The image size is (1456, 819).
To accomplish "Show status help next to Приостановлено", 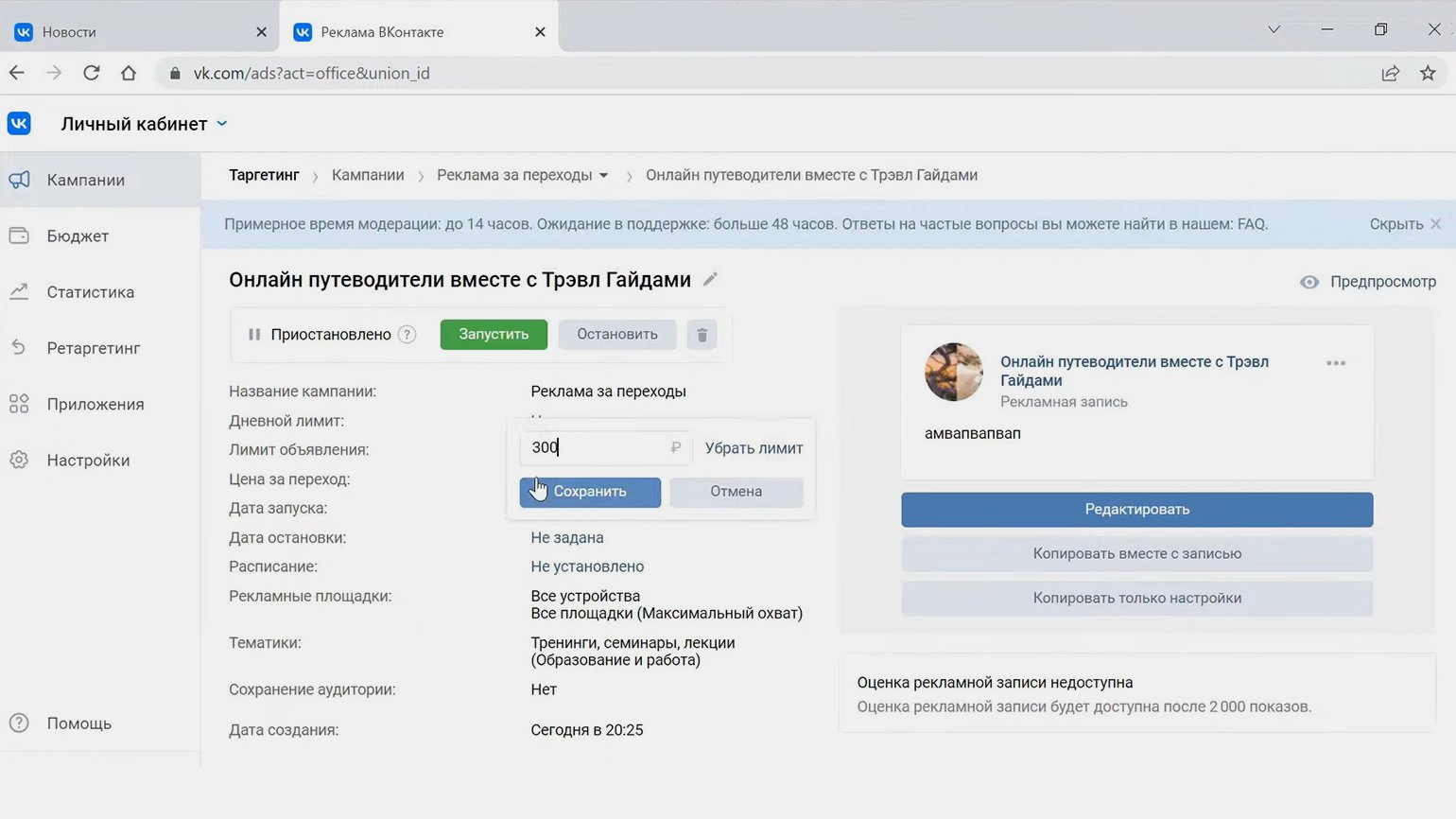I will pyautogui.click(x=407, y=335).
